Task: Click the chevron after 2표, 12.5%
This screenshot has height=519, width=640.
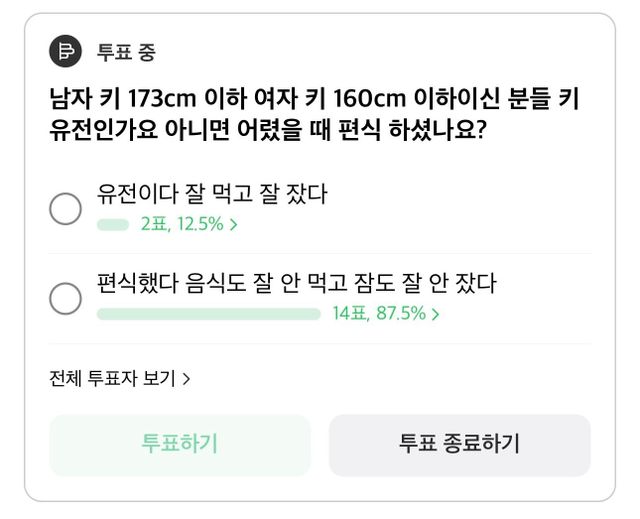Action: 234,225
